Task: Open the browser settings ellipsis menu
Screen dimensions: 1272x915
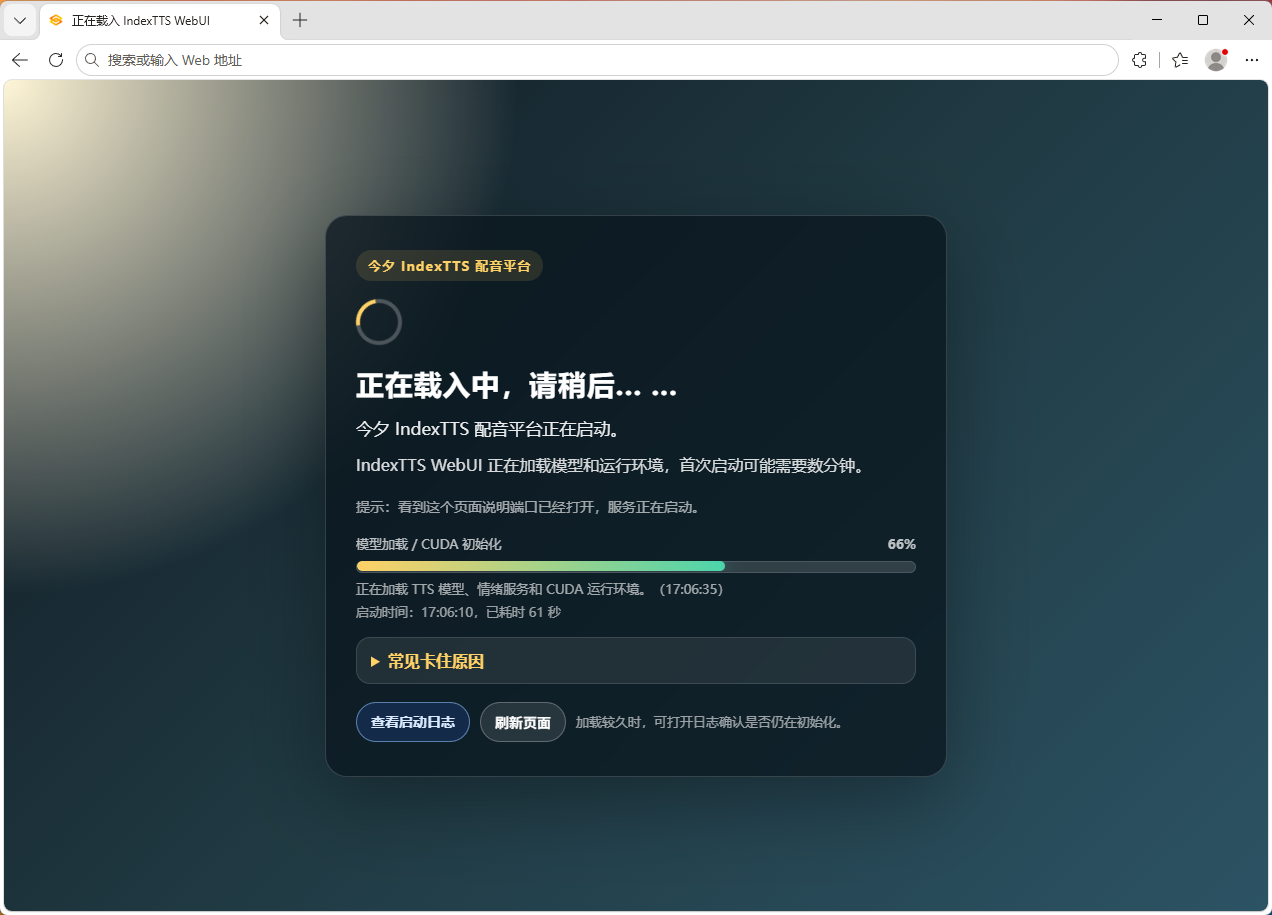Action: (1250, 60)
